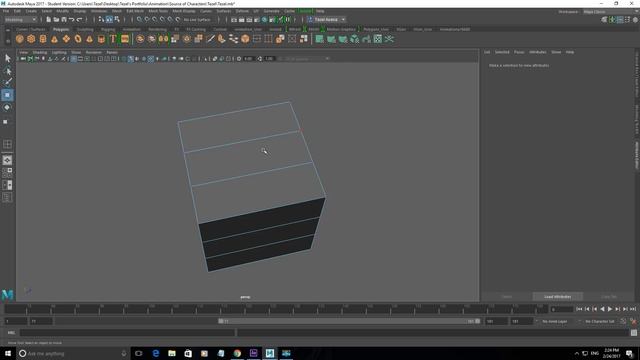The width and height of the screenshot is (640, 360).
Task: Click the polygon Type text shelf icon
Action: (113, 39)
